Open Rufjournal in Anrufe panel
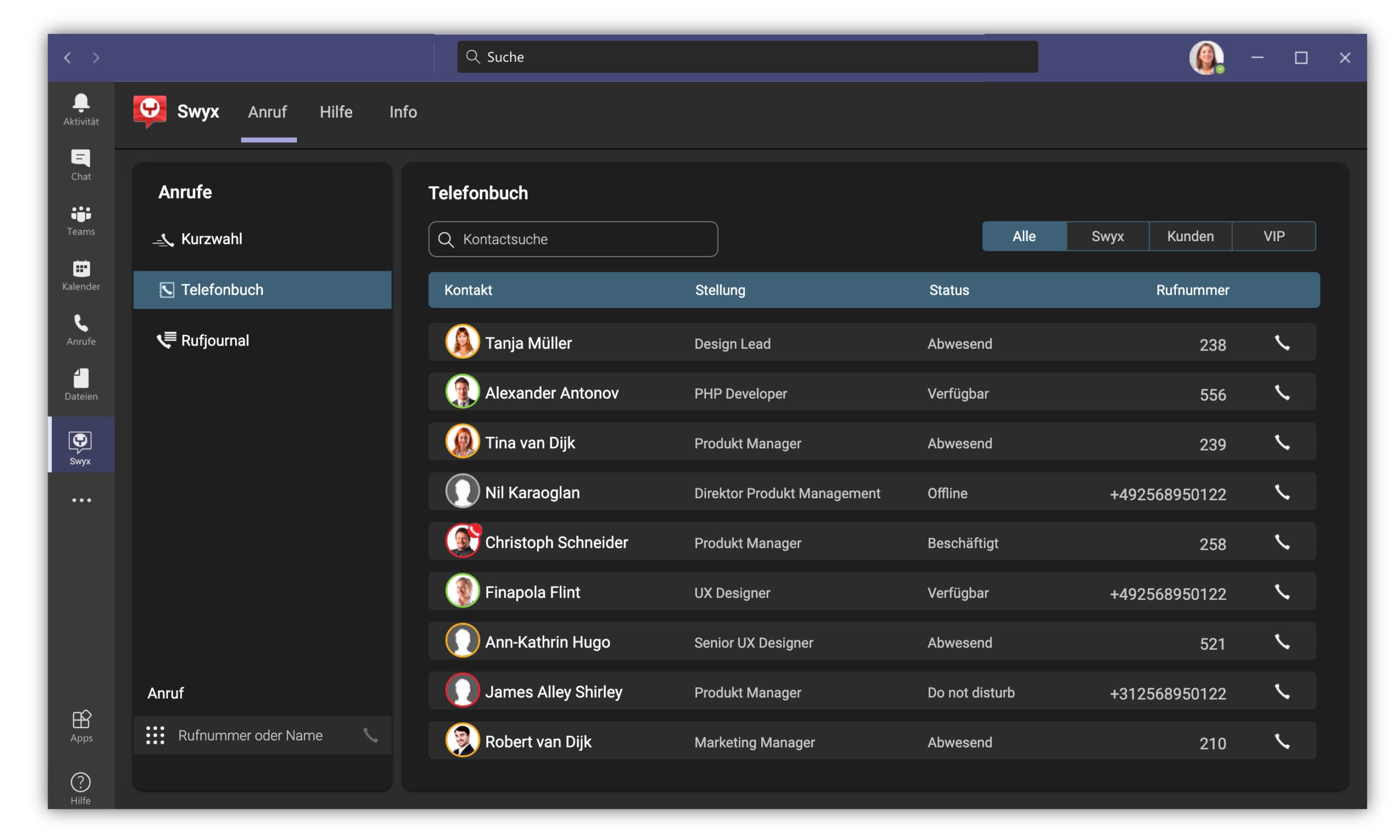The width and height of the screenshot is (1400, 840). pos(214,340)
